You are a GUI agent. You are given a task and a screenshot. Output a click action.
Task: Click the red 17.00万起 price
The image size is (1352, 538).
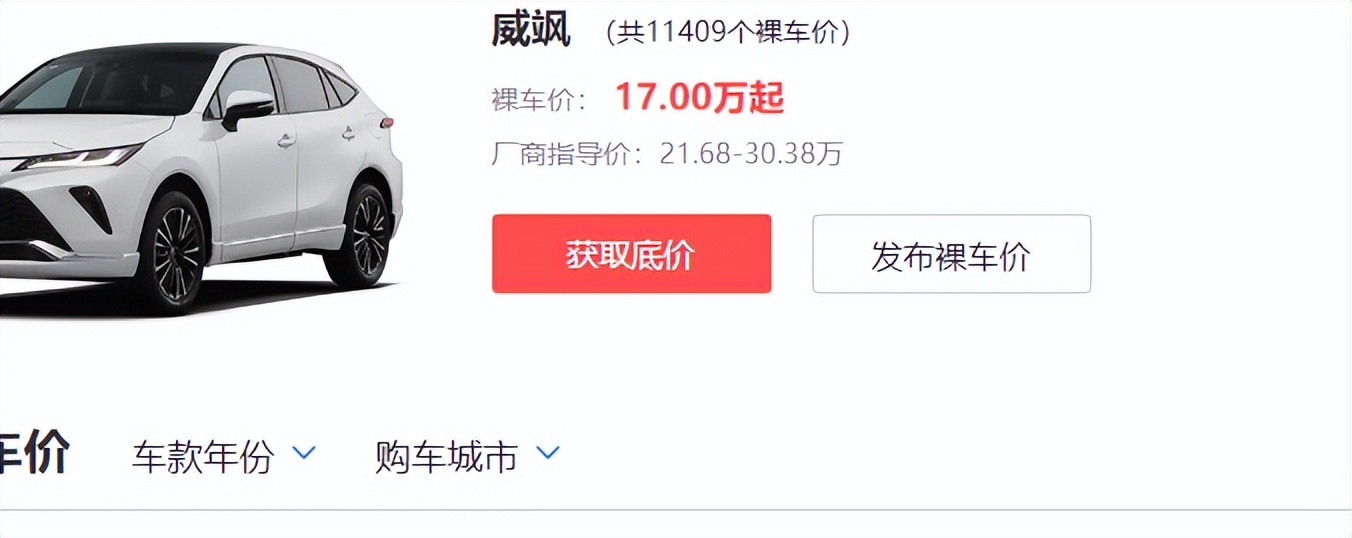(699, 97)
